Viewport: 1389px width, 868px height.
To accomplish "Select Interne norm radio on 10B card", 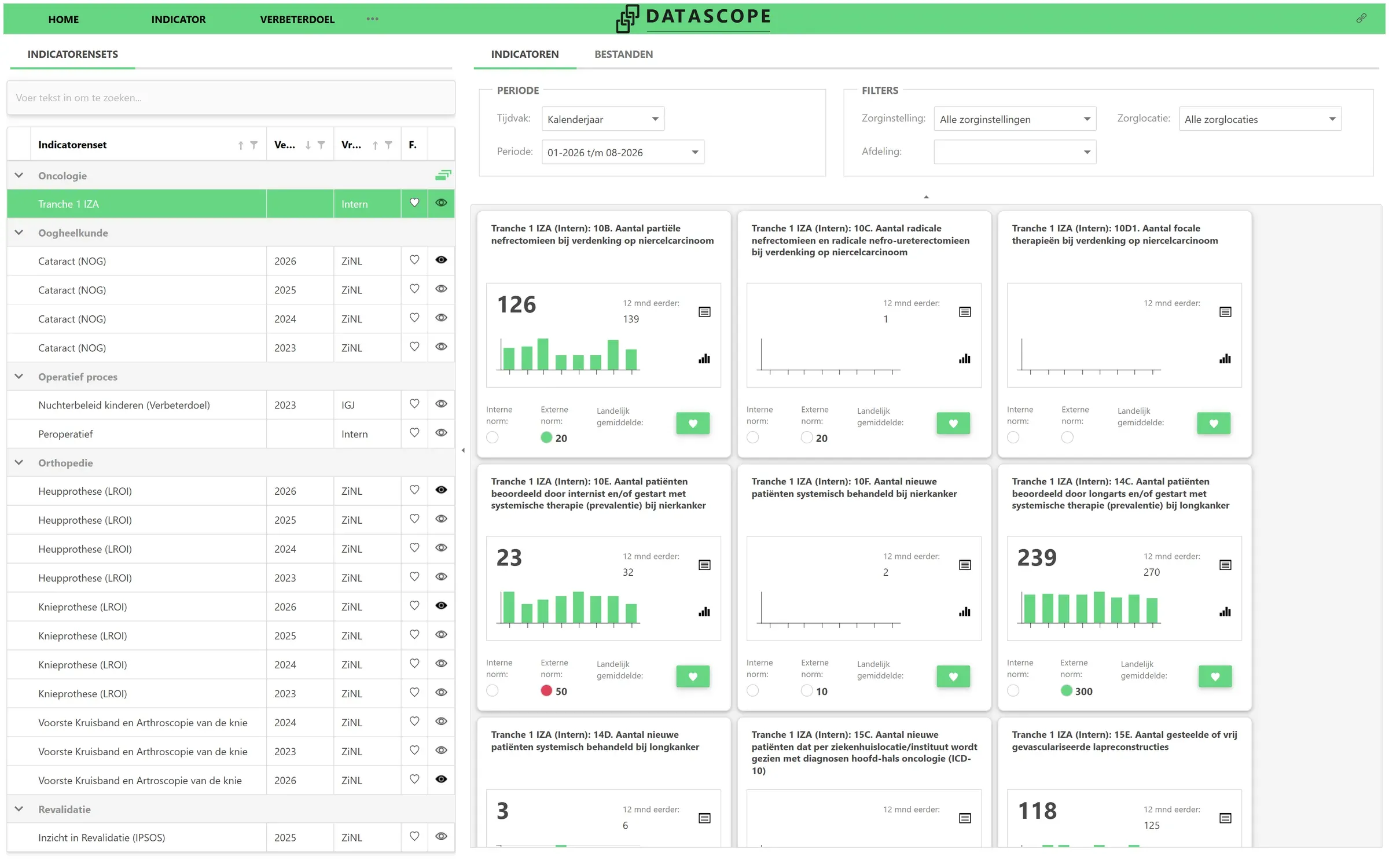I will click(493, 437).
